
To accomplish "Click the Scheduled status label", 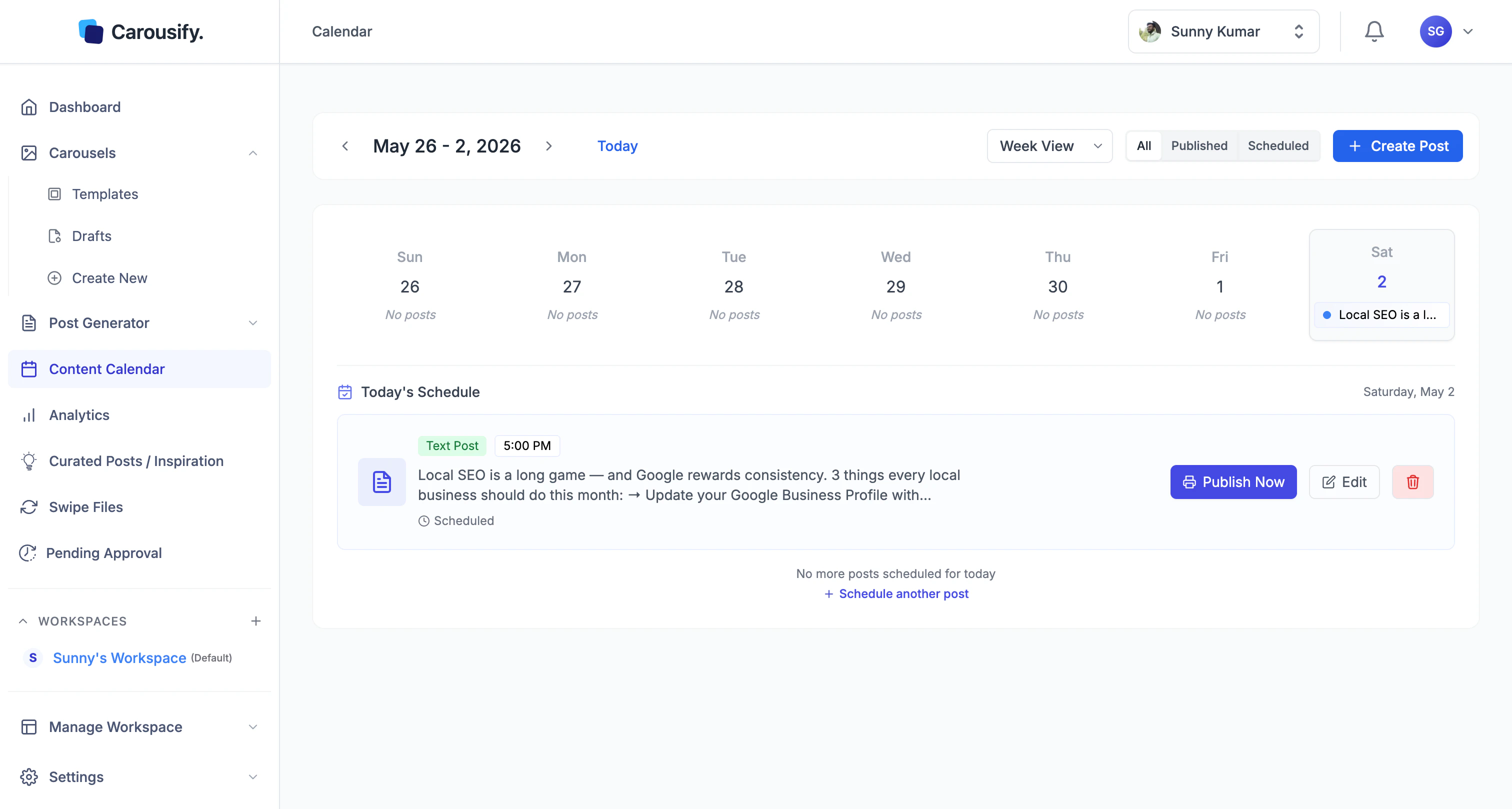I will (456, 520).
